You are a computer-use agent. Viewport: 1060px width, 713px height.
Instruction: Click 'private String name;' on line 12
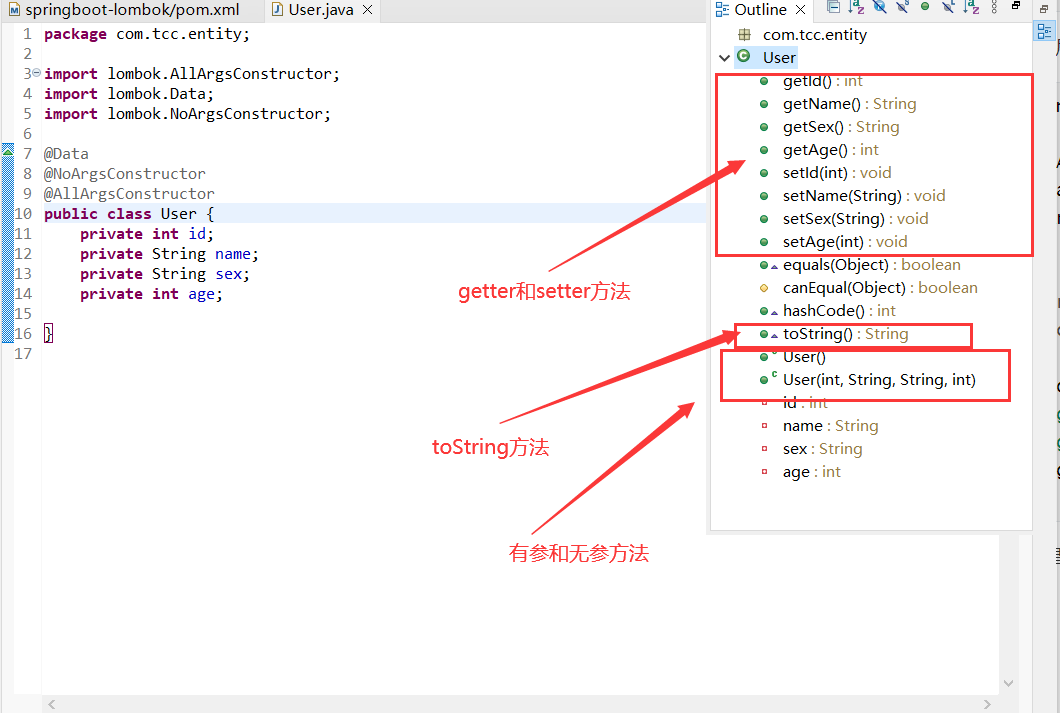pos(169,254)
